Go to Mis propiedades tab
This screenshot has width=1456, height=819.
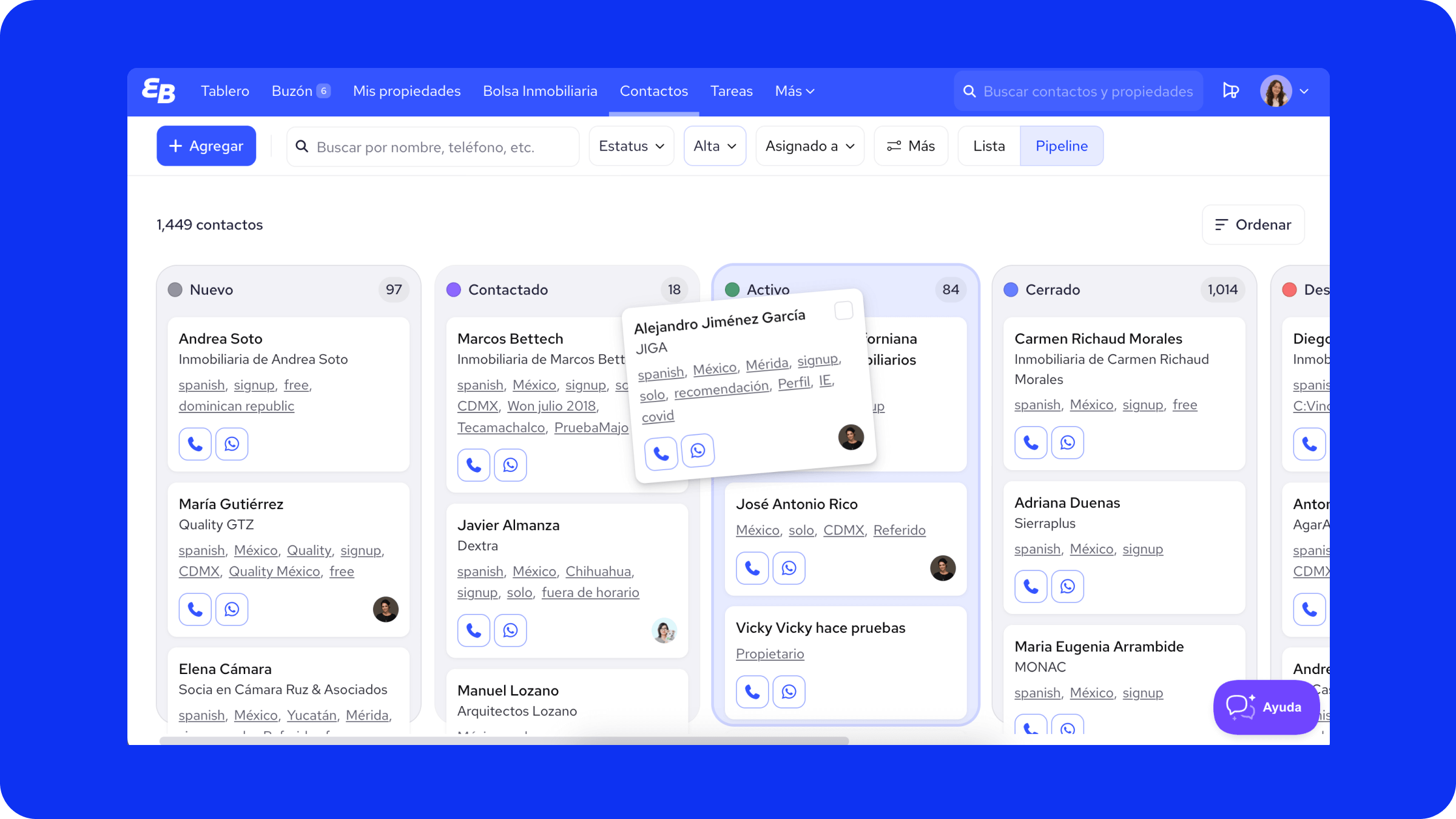[x=406, y=91]
